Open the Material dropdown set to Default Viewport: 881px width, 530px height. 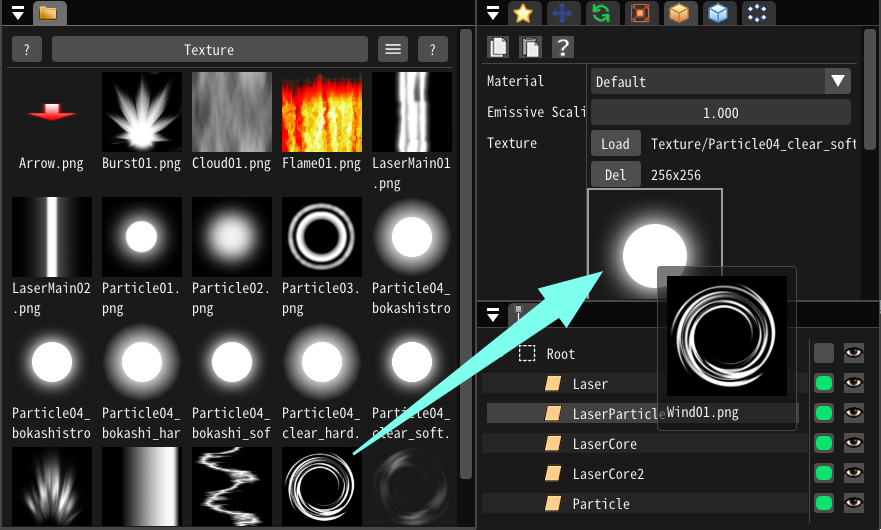[x=720, y=81]
